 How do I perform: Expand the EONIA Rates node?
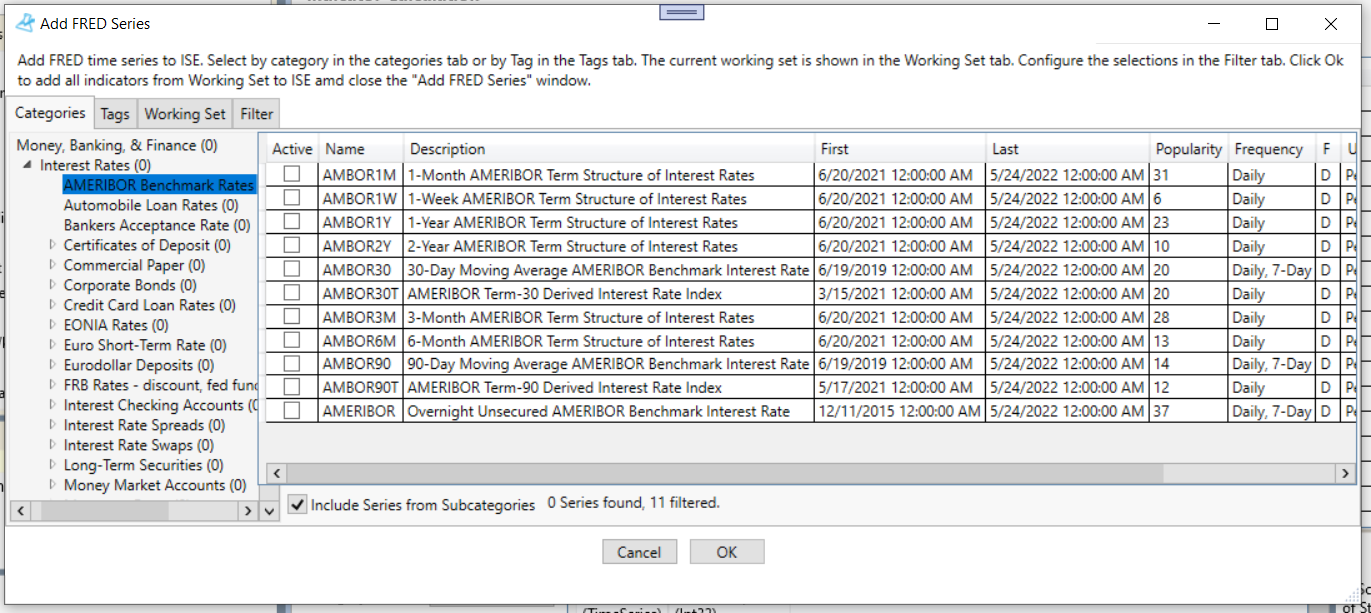pyautogui.click(x=53, y=325)
